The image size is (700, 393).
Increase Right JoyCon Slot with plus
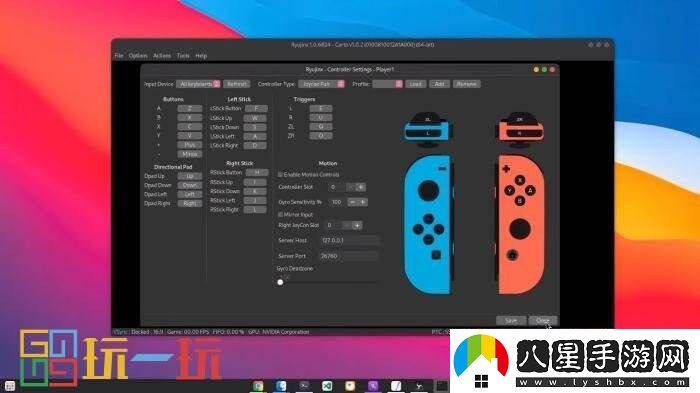point(357,226)
